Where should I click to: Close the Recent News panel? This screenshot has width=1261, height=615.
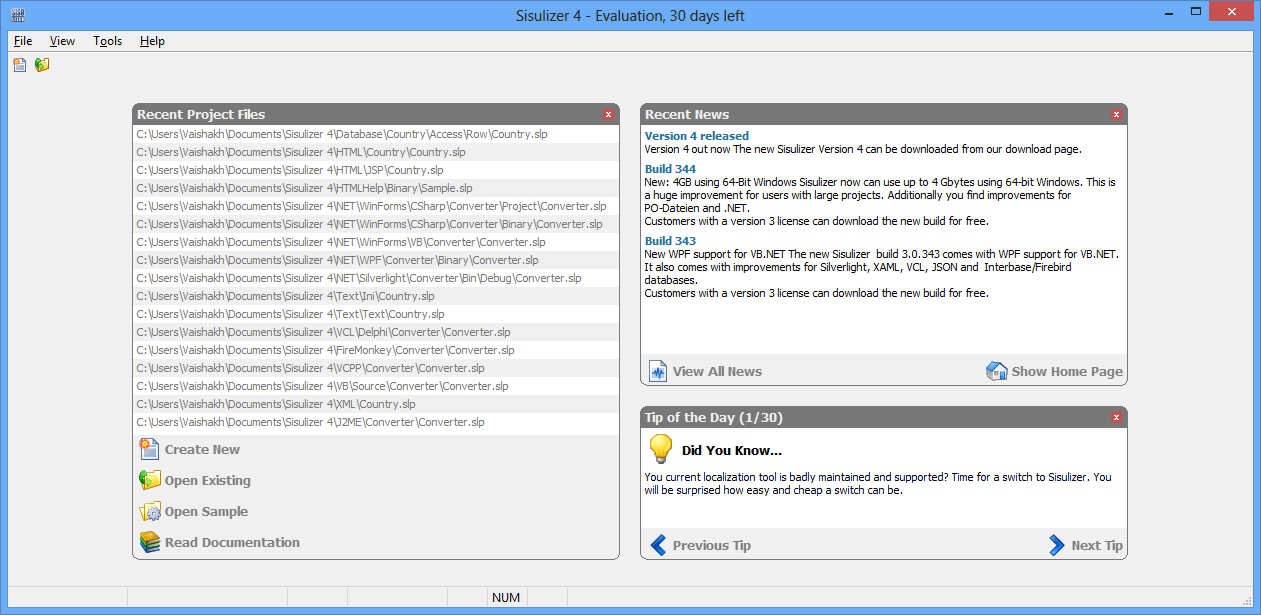[x=1116, y=115]
